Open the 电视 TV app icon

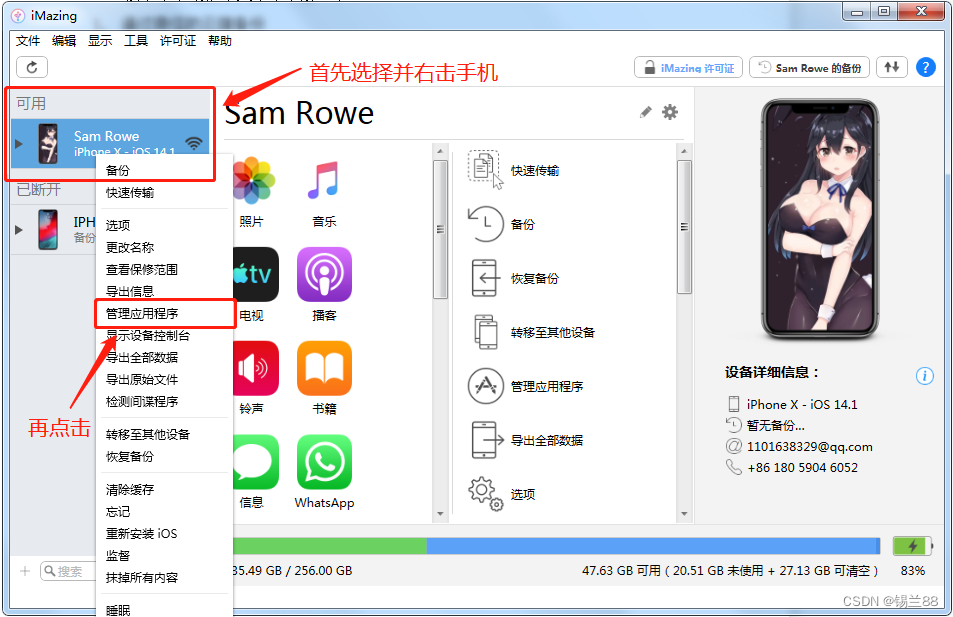(256, 274)
